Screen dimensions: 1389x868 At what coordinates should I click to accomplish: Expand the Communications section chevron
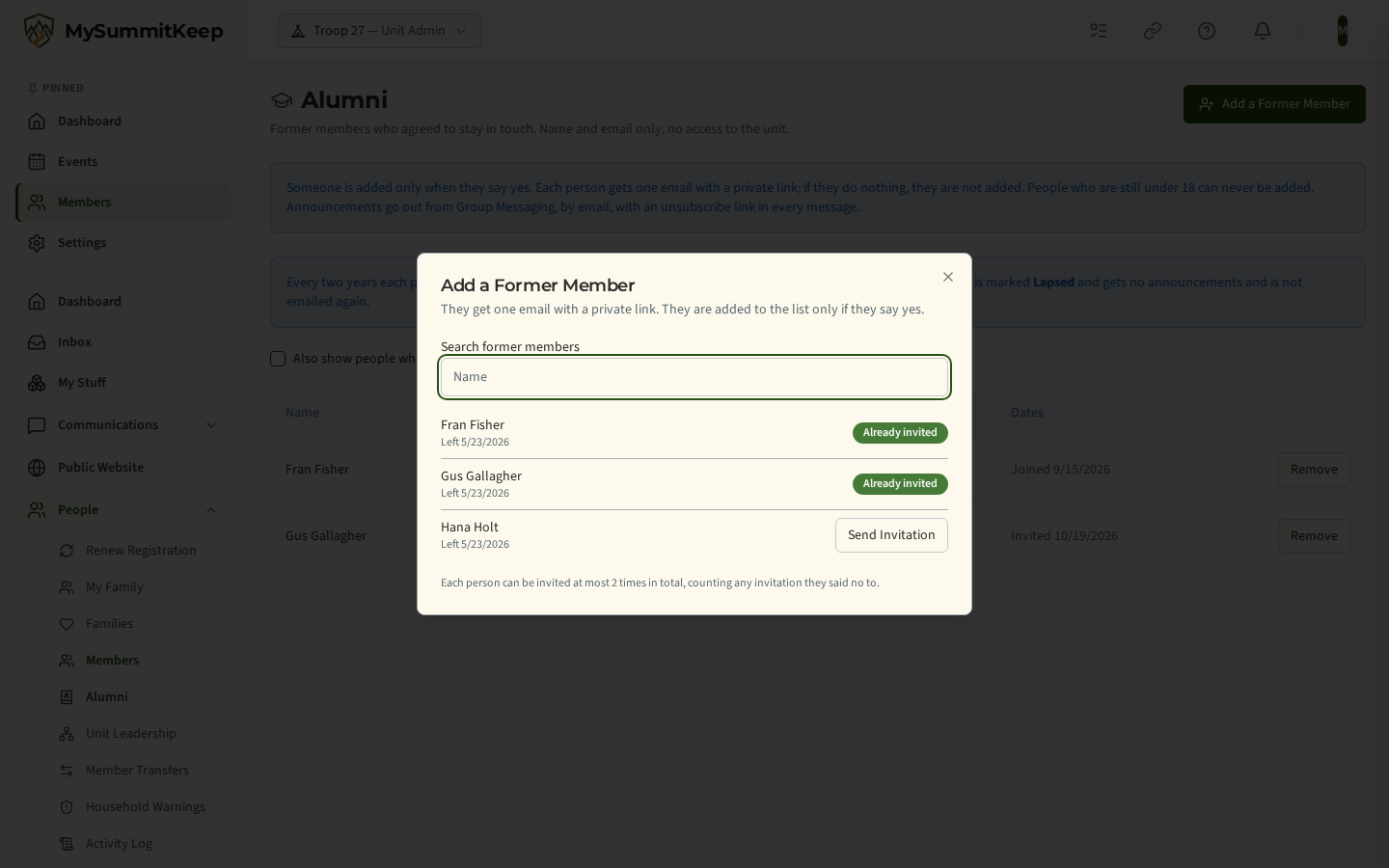pyautogui.click(x=211, y=425)
